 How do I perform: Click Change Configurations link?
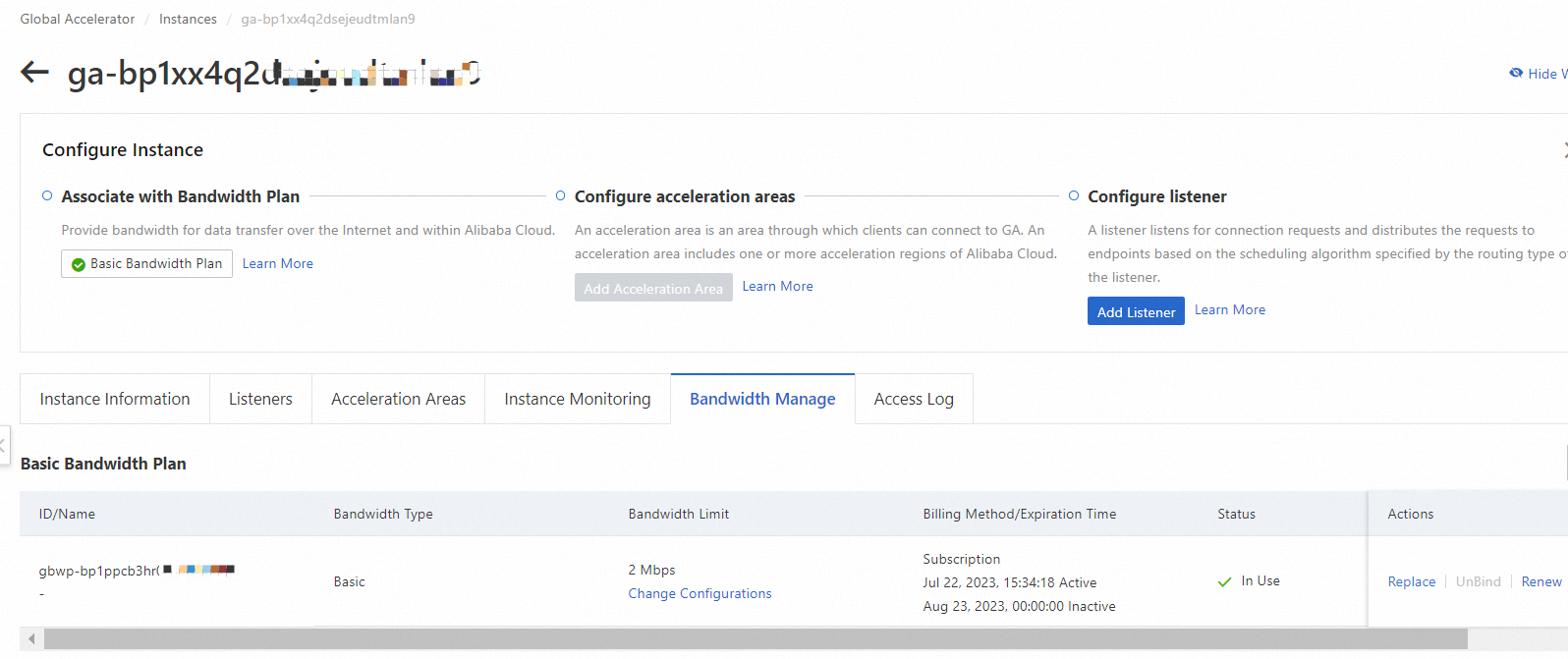click(x=700, y=593)
